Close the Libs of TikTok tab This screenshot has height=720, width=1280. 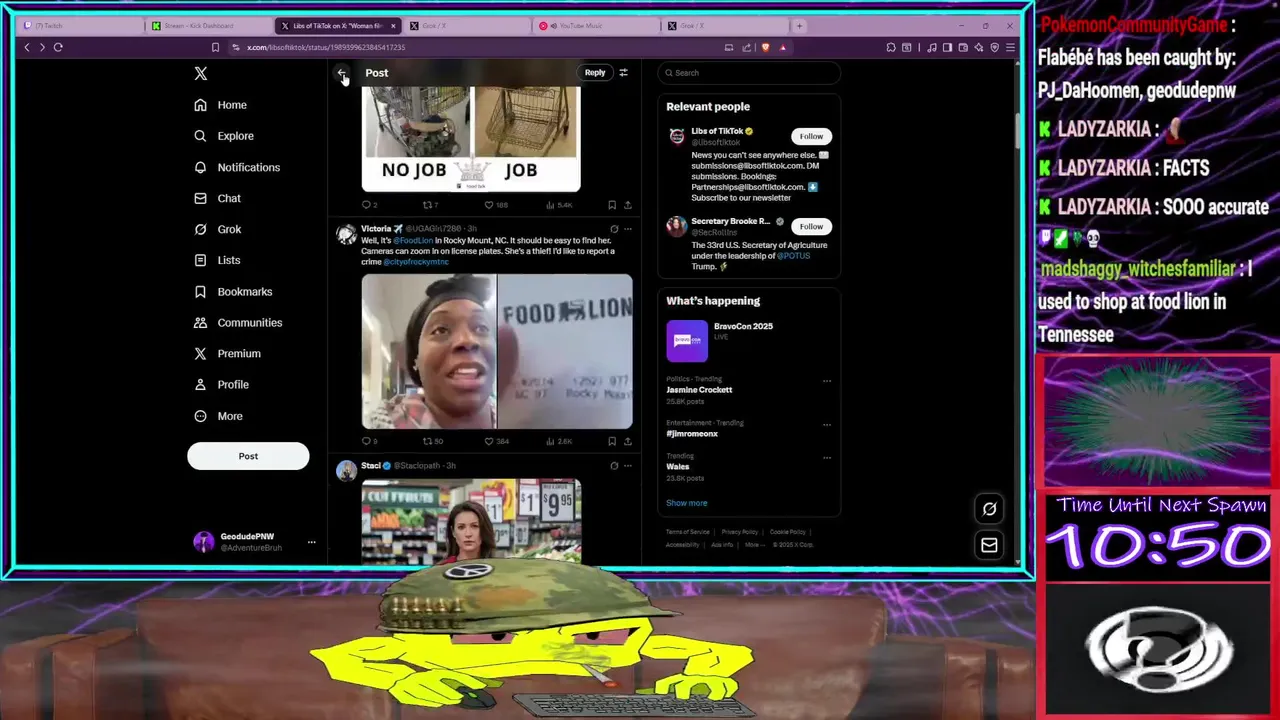coord(393,26)
